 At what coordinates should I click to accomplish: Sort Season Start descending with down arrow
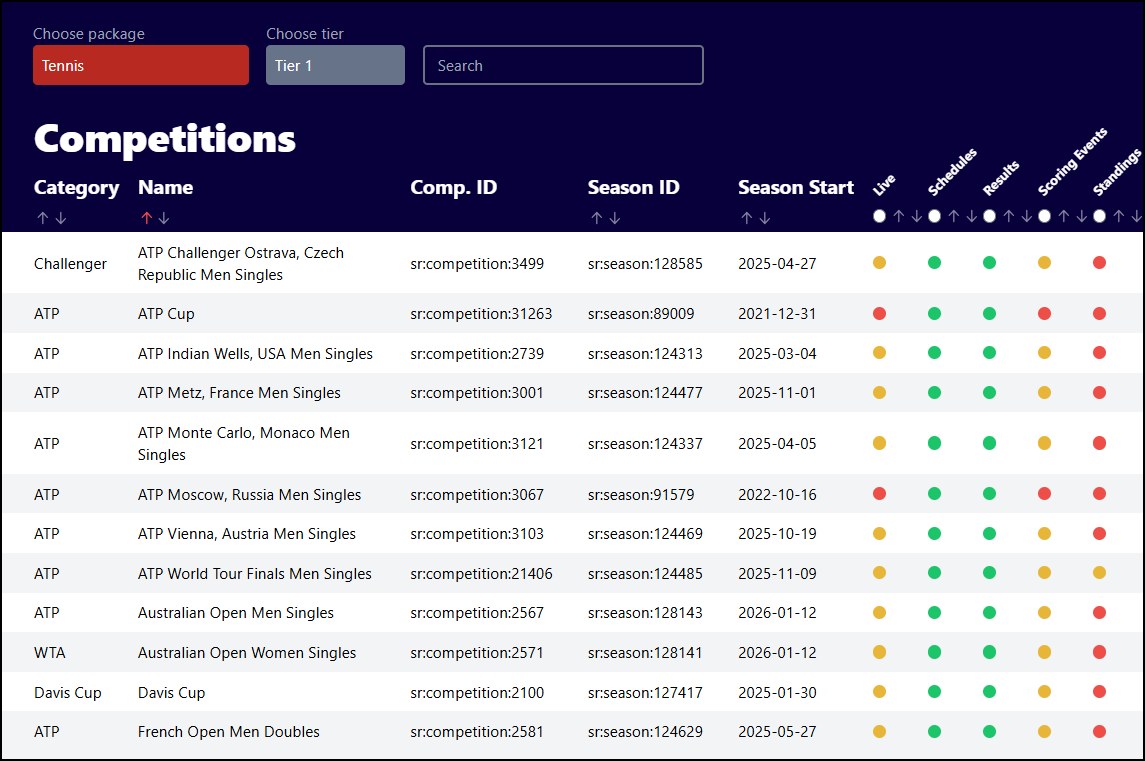[x=765, y=218]
